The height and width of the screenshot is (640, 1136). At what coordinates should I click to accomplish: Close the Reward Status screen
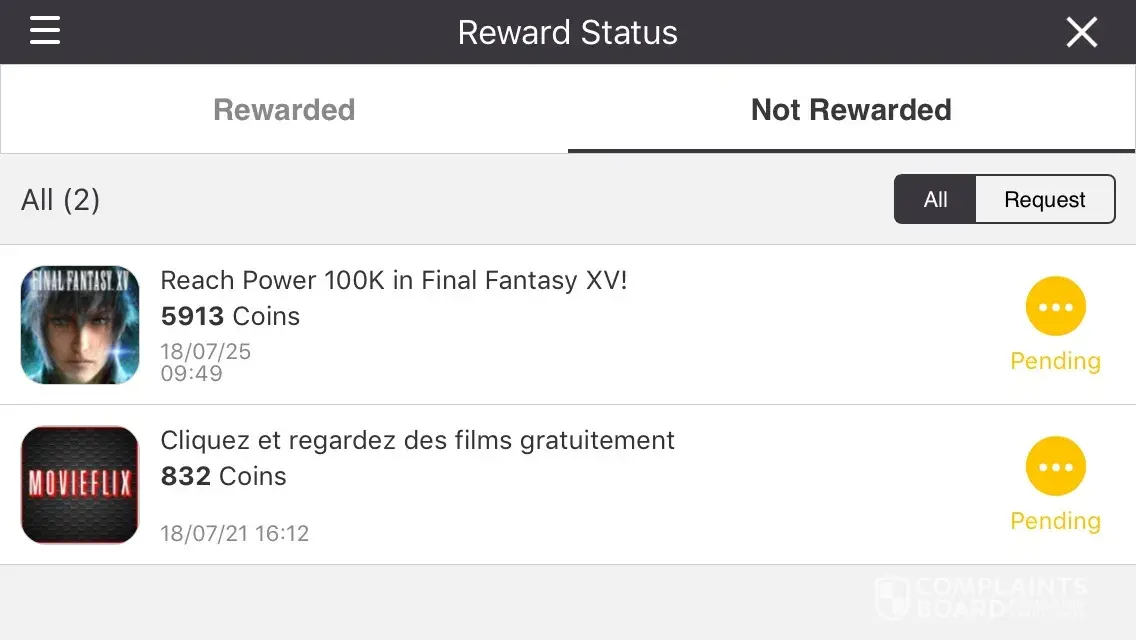[1082, 32]
